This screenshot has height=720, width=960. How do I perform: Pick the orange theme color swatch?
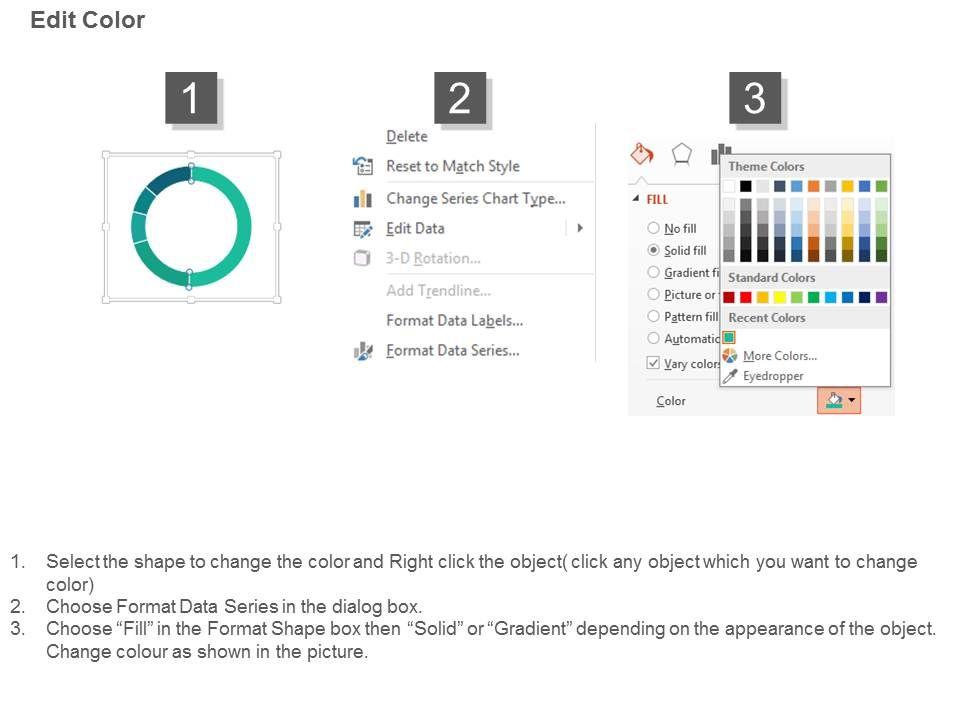click(814, 186)
